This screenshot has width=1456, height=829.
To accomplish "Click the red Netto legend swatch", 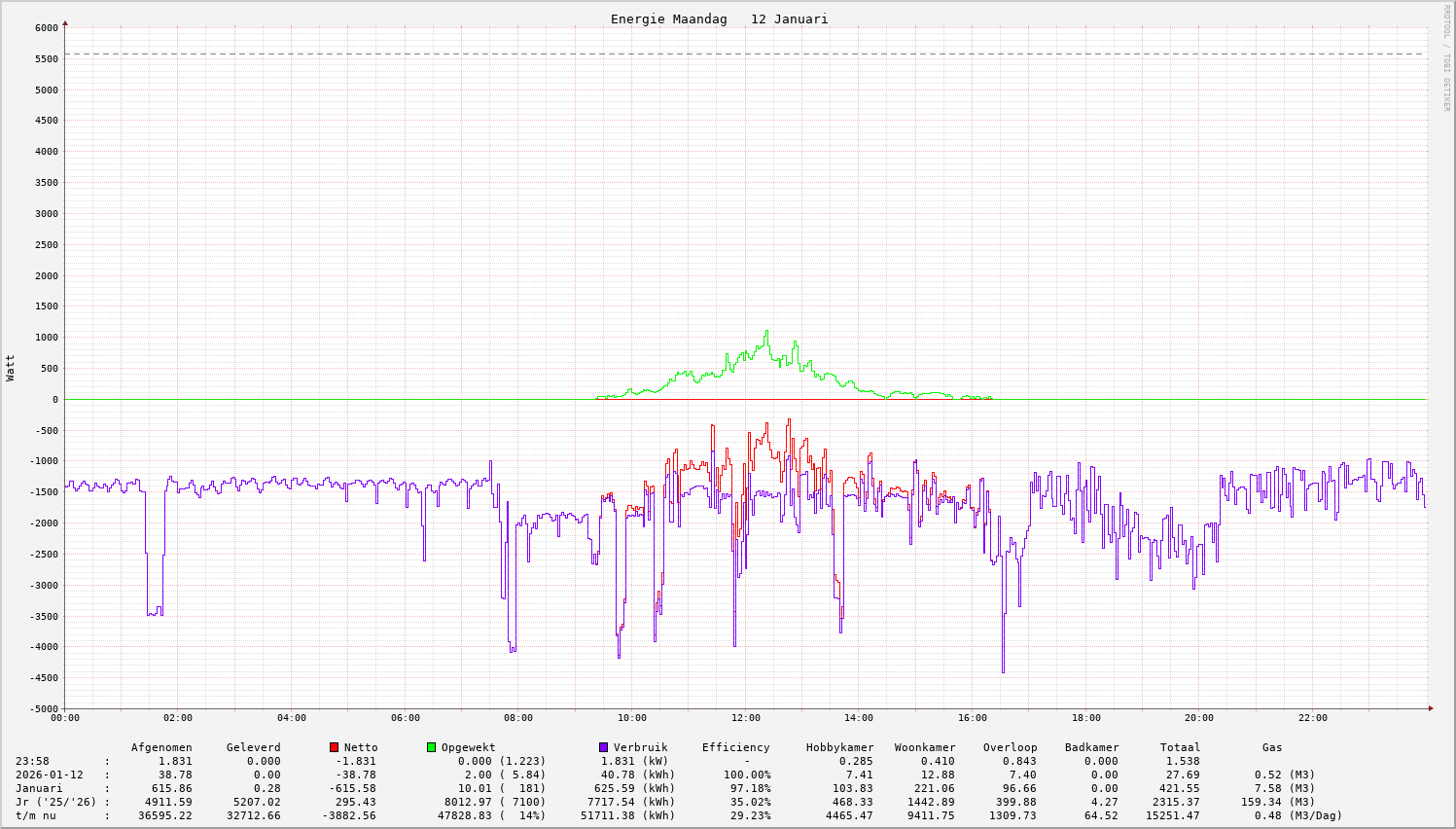I will (335, 747).
